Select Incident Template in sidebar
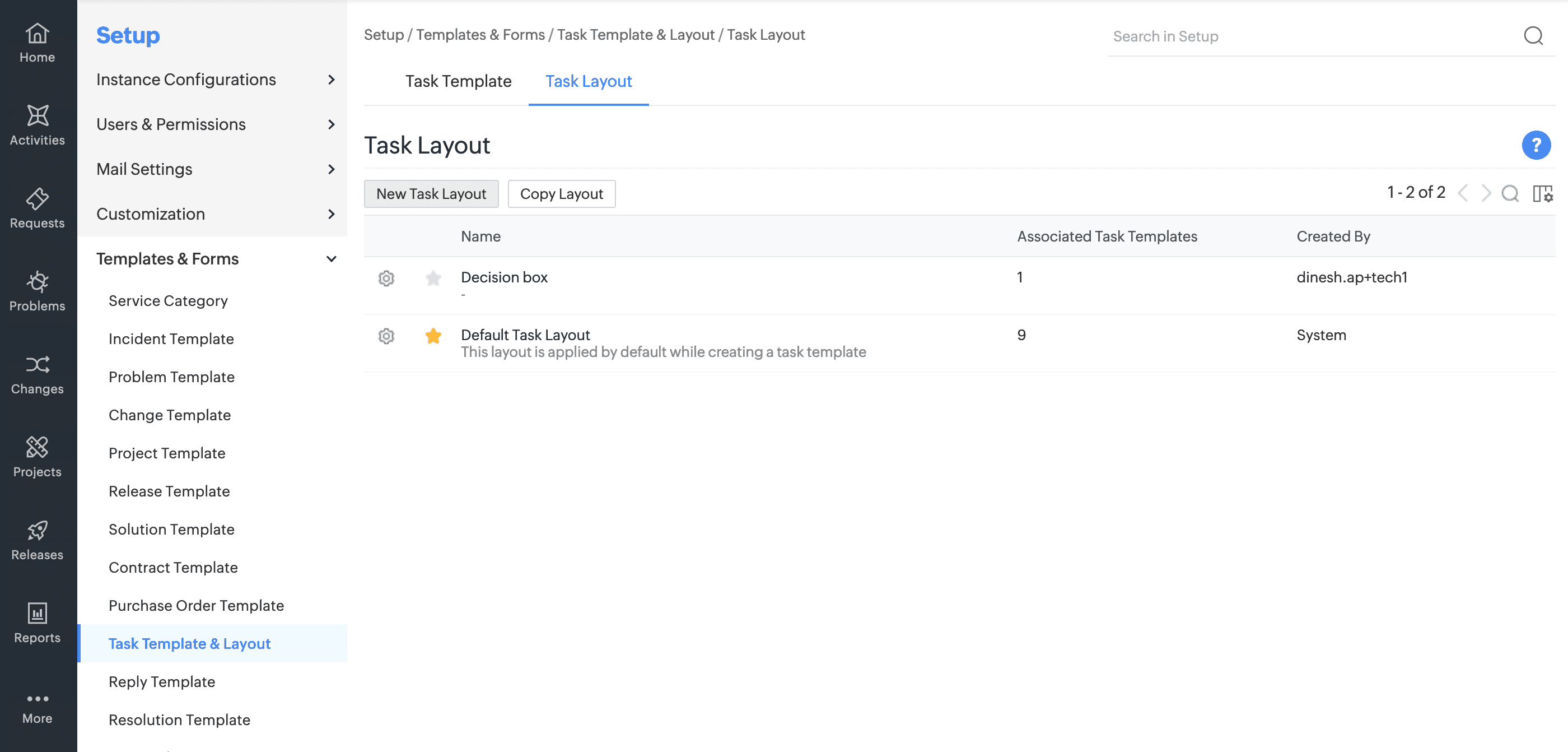 pyautogui.click(x=171, y=338)
